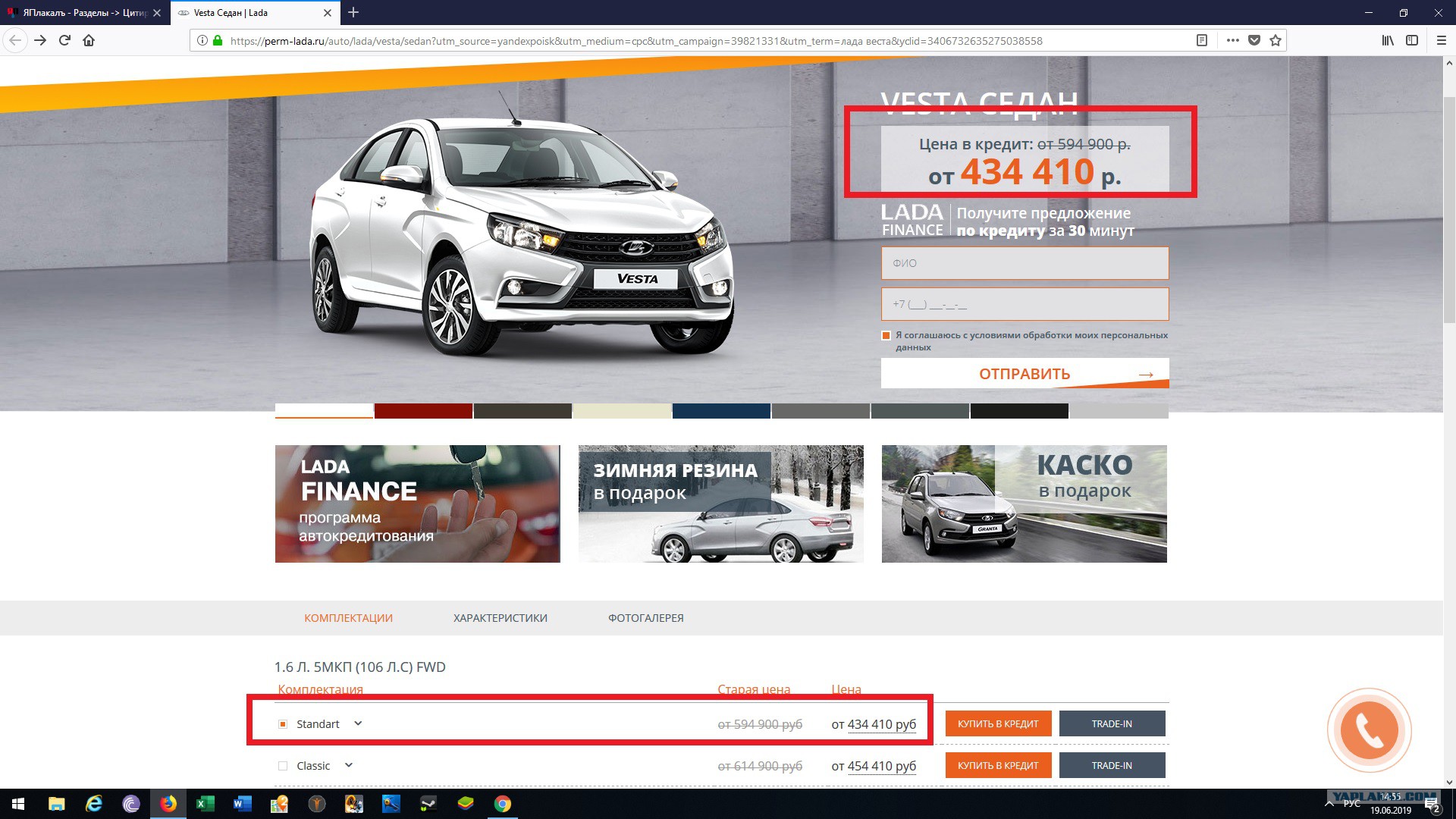1456x819 pixels.
Task: Click КУПИТЬ В КРЕДИТ for Standart
Action: 998,723
